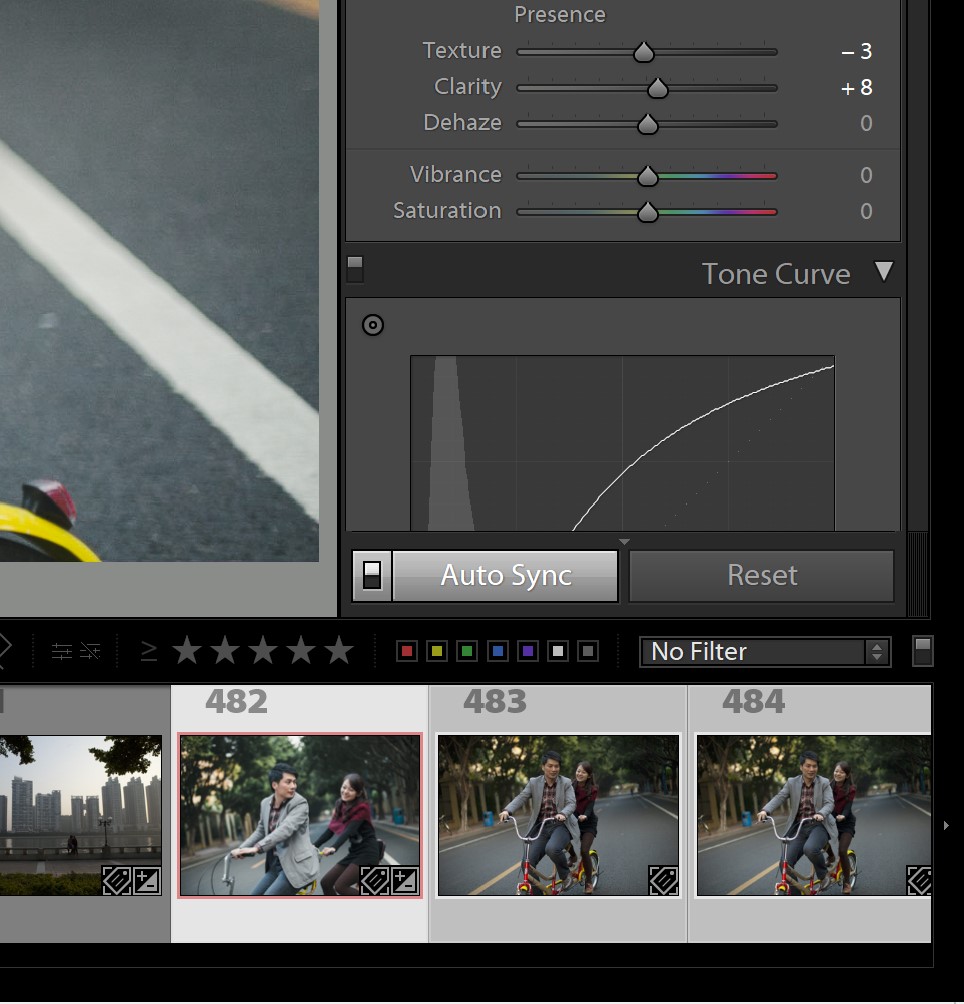This screenshot has width=964, height=1004.
Task: Click the Texture slider handle
Action: click(643, 52)
